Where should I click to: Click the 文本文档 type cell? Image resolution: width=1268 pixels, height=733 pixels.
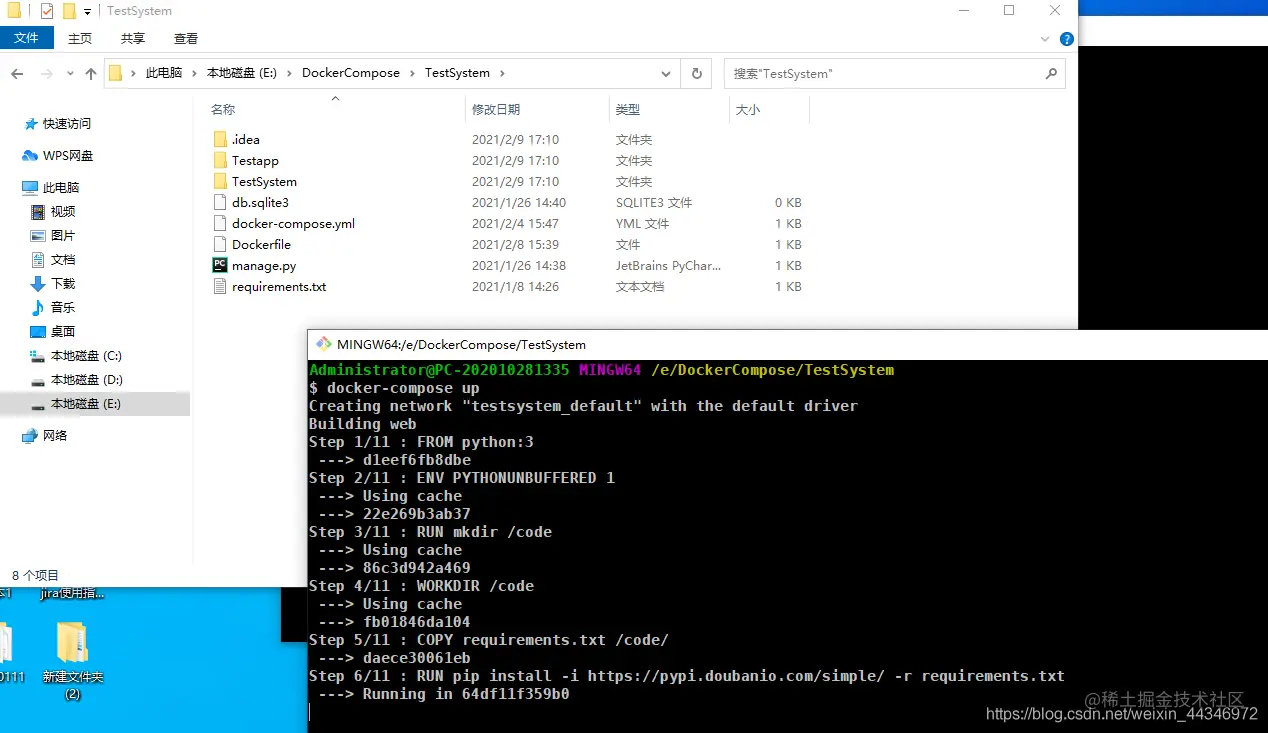pyautogui.click(x=640, y=286)
